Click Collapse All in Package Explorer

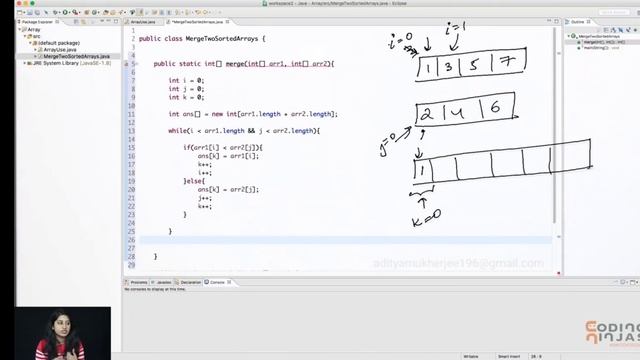point(76,22)
